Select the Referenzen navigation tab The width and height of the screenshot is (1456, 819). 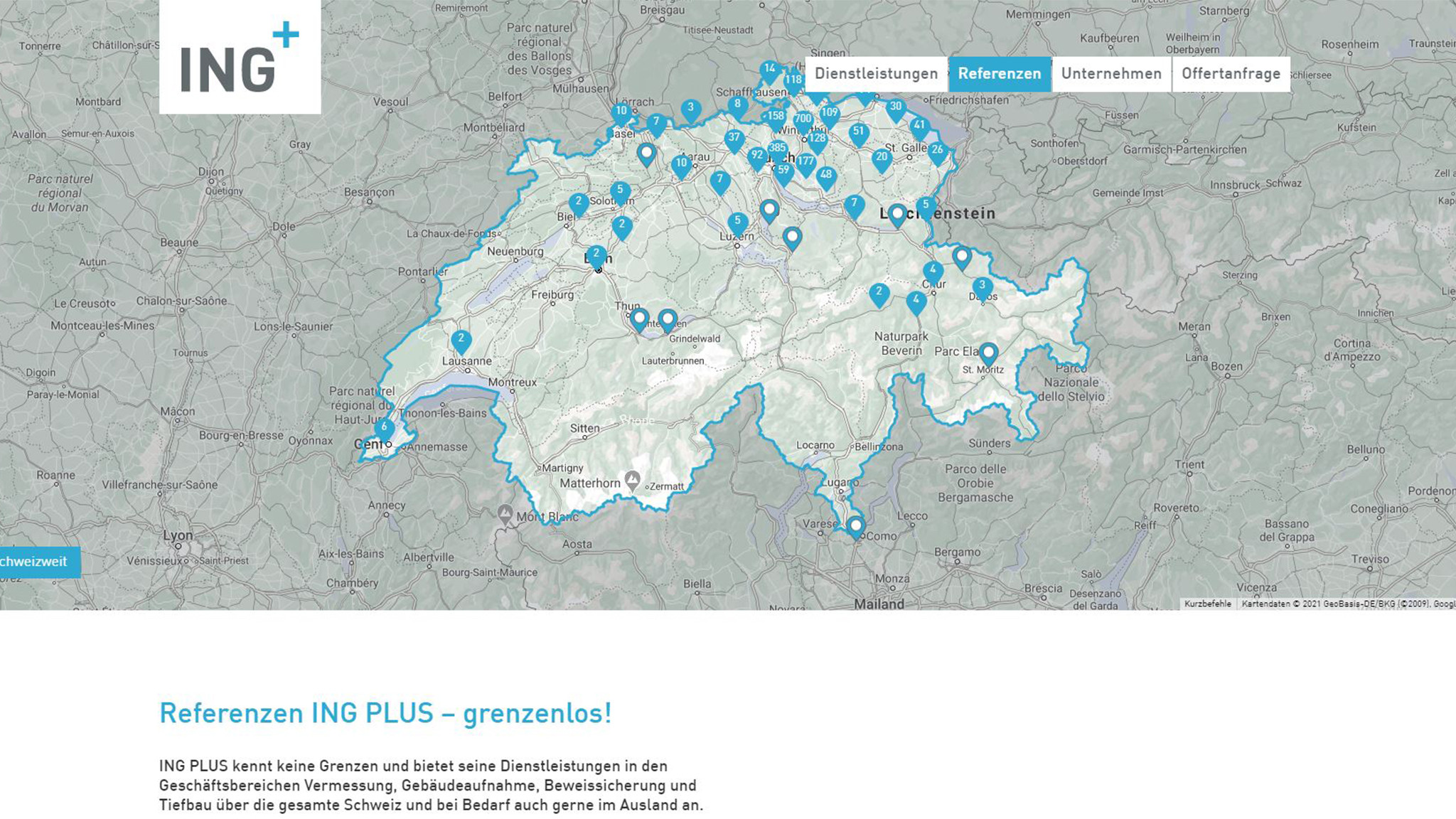(999, 74)
